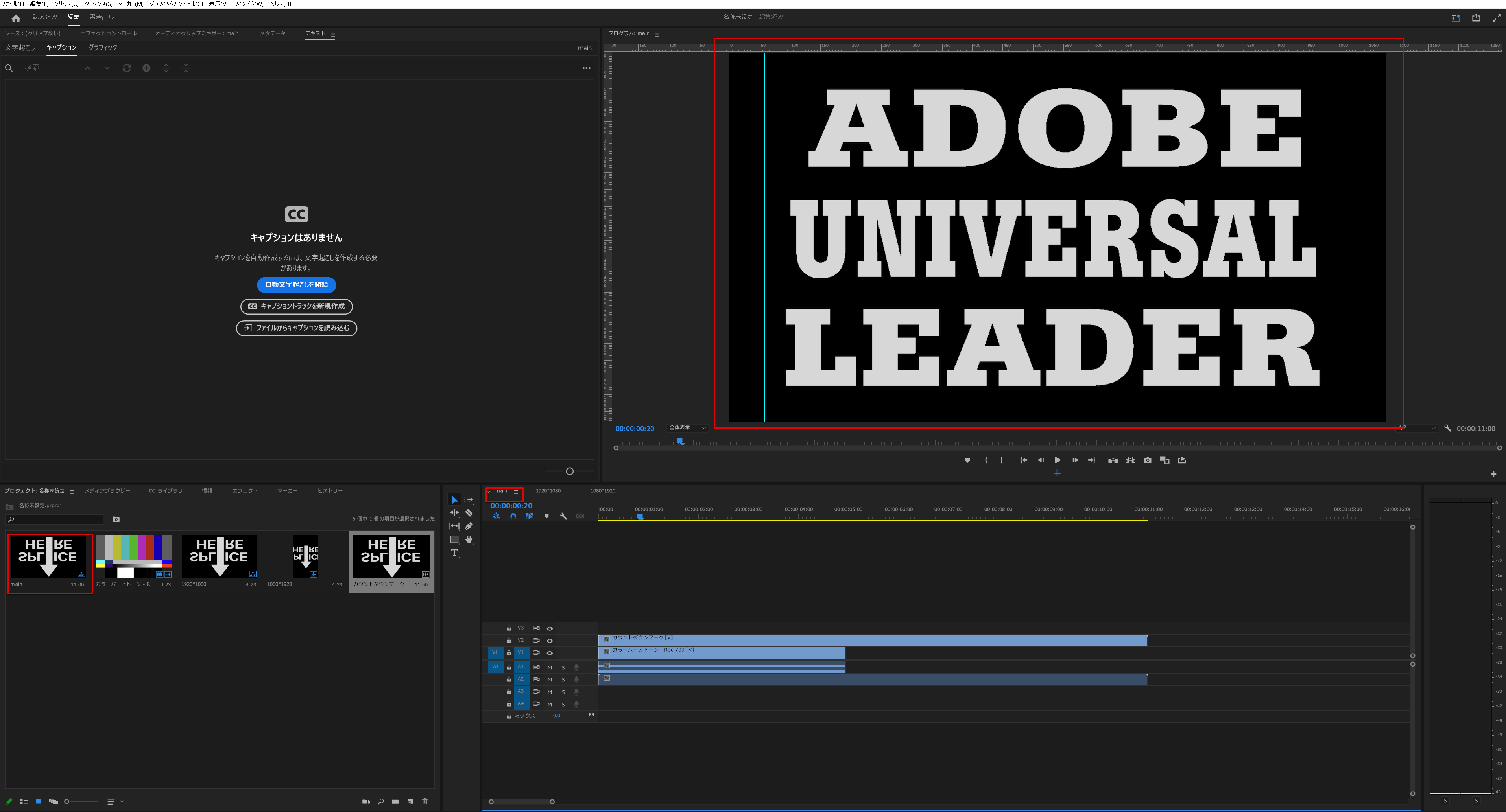Solo the A2 audio track
The image size is (1506, 812).
563,679
